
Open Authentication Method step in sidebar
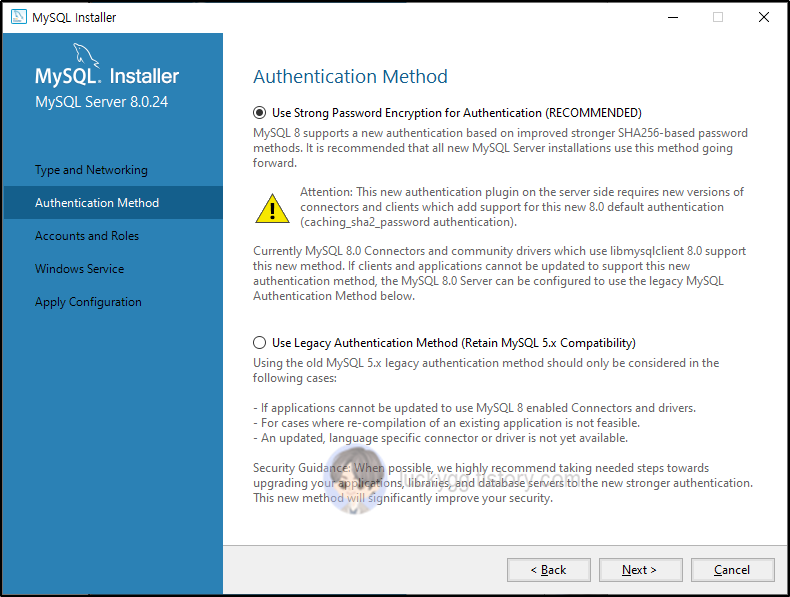click(113, 203)
